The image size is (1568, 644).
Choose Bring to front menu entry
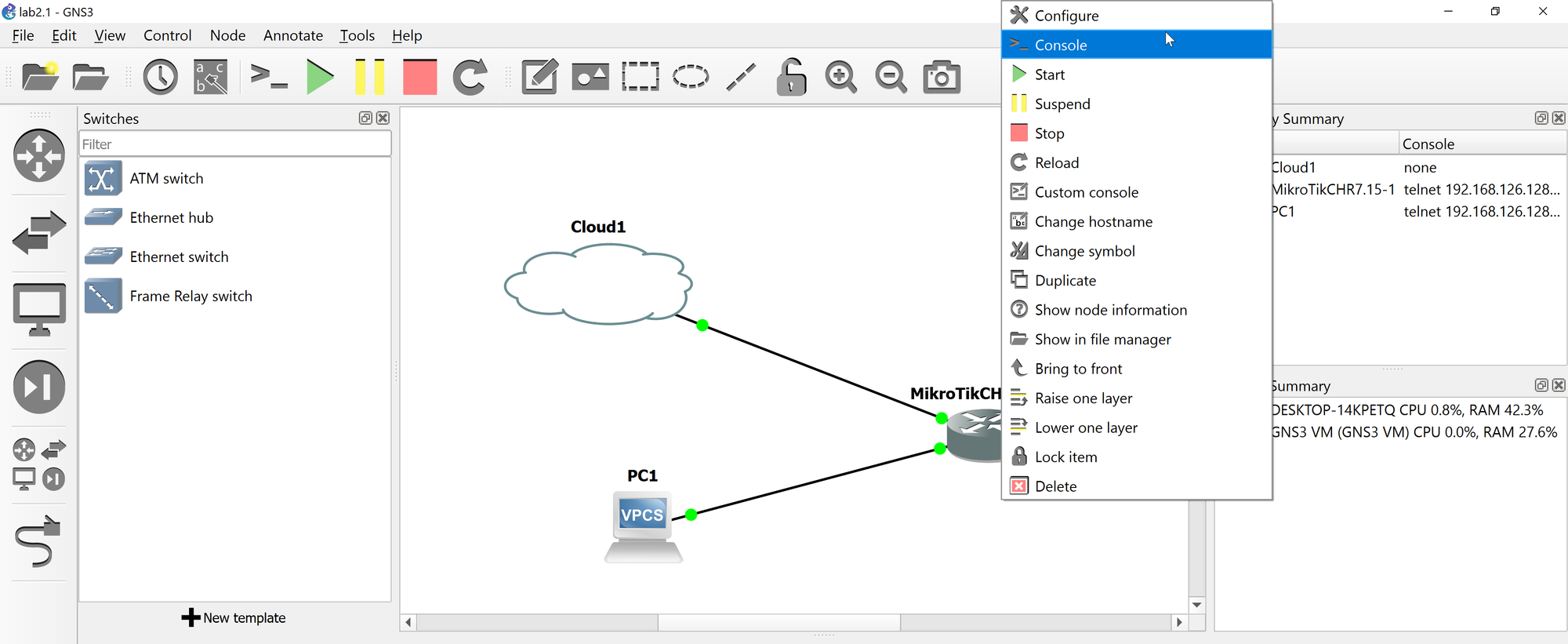click(x=1137, y=369)
